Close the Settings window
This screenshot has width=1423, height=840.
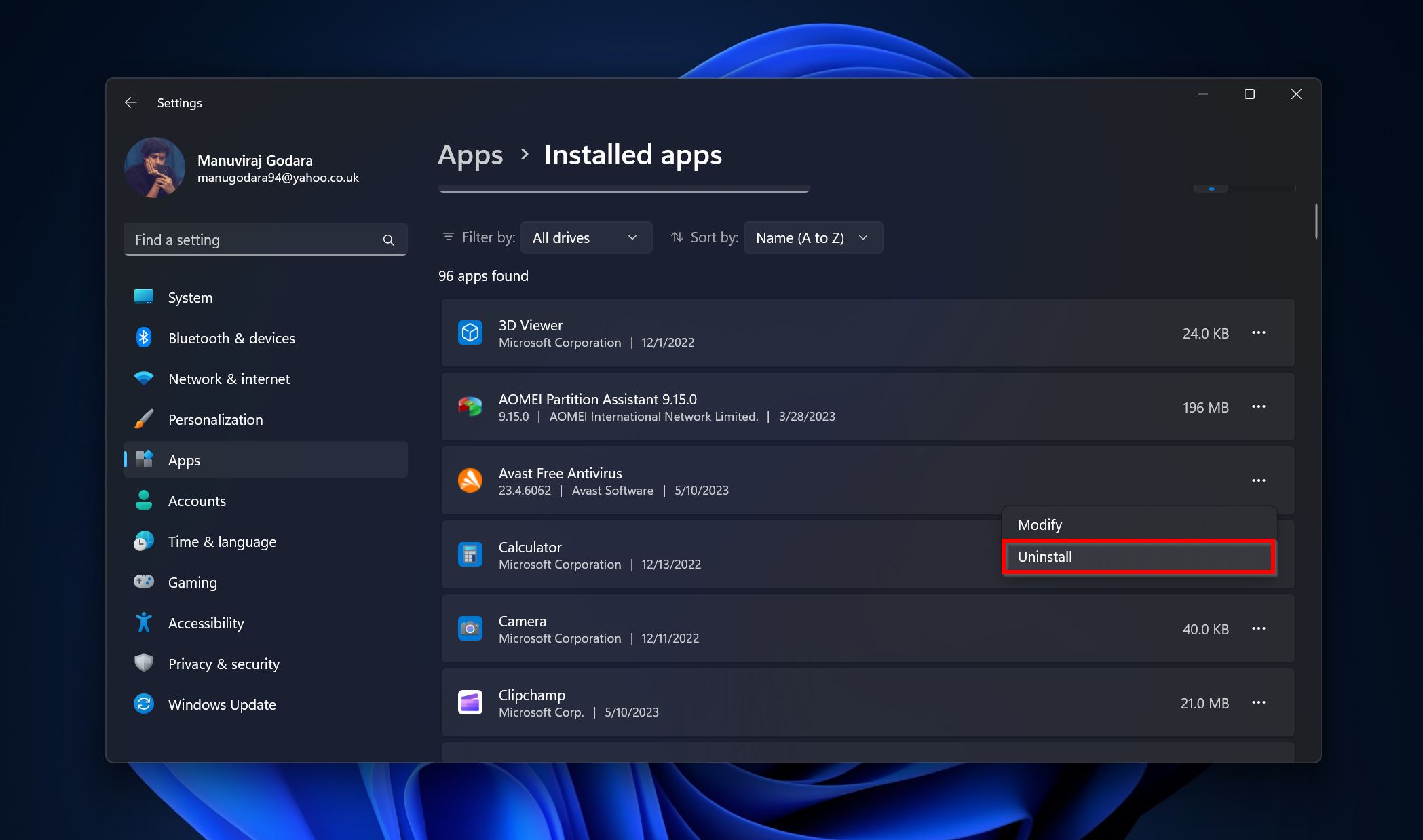pyautogui.click(x=1296, y=94)
